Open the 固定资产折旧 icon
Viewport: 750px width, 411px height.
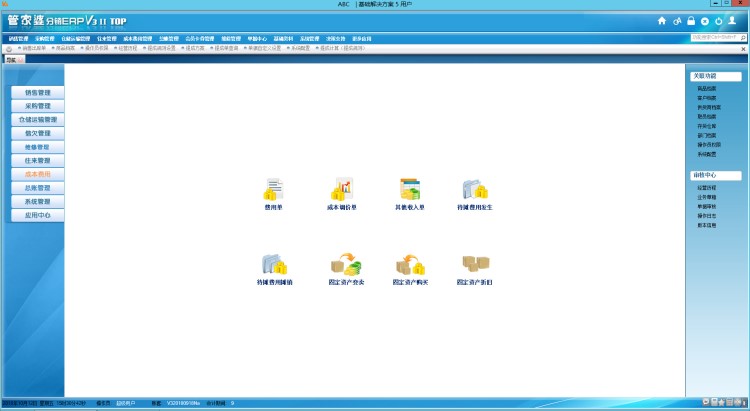(475, 263)
